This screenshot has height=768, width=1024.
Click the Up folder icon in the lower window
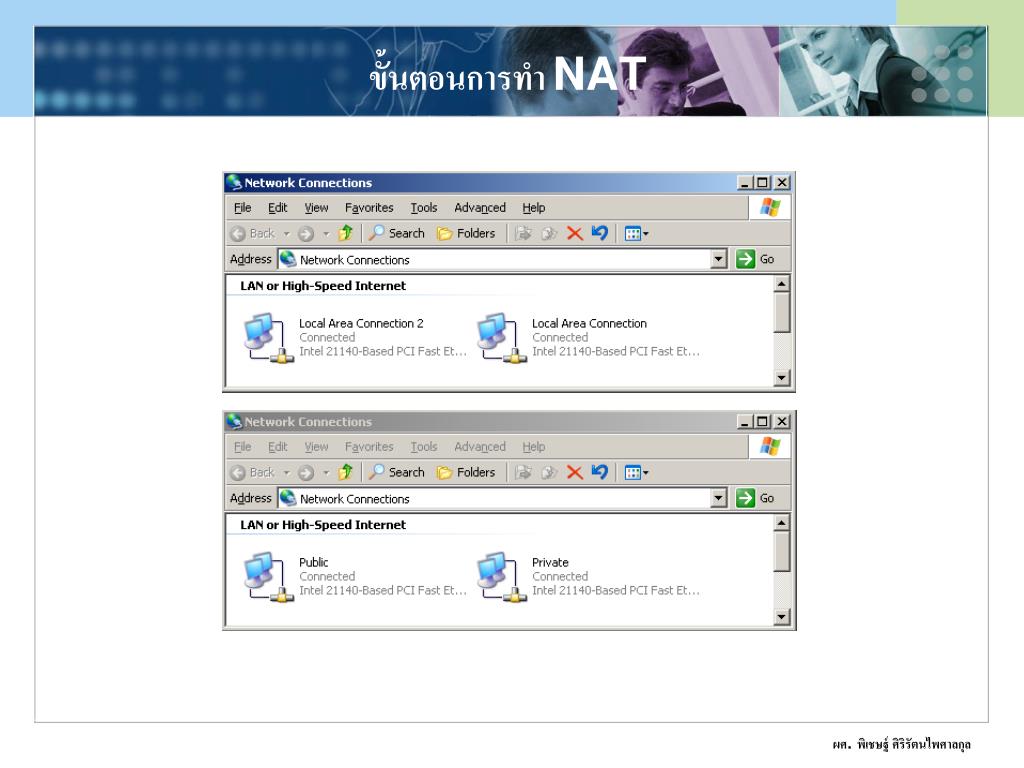click(x=345, y=472)
